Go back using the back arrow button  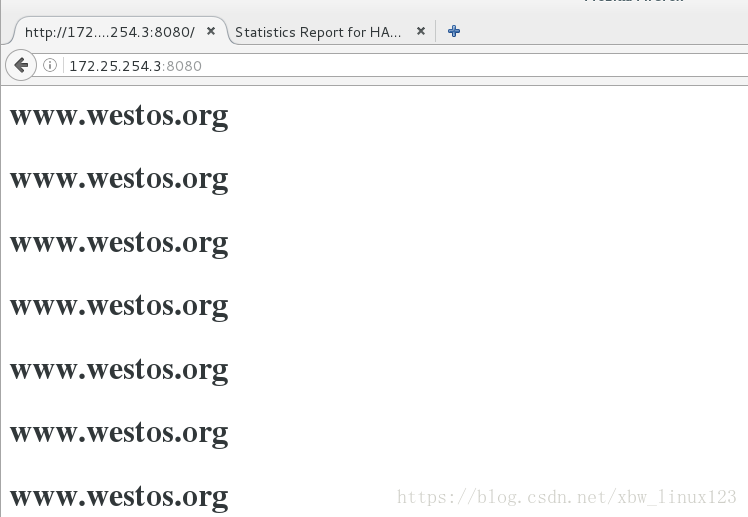pyautogui.click(x=21, y=65)
